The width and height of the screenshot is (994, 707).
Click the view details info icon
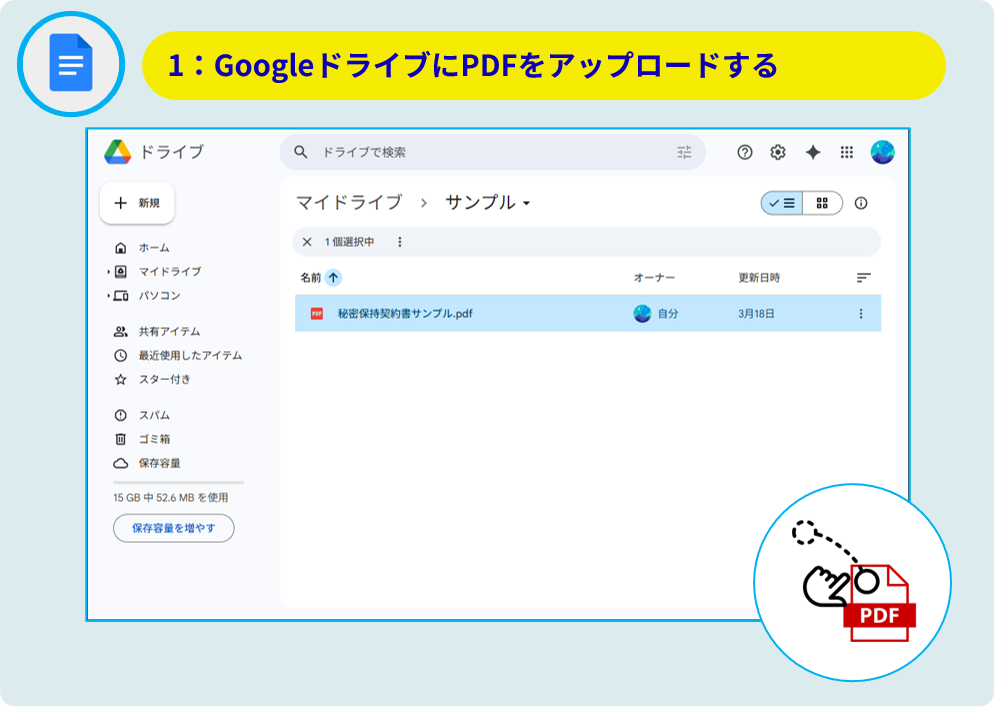pyautogui.click(x=861, y=203)
